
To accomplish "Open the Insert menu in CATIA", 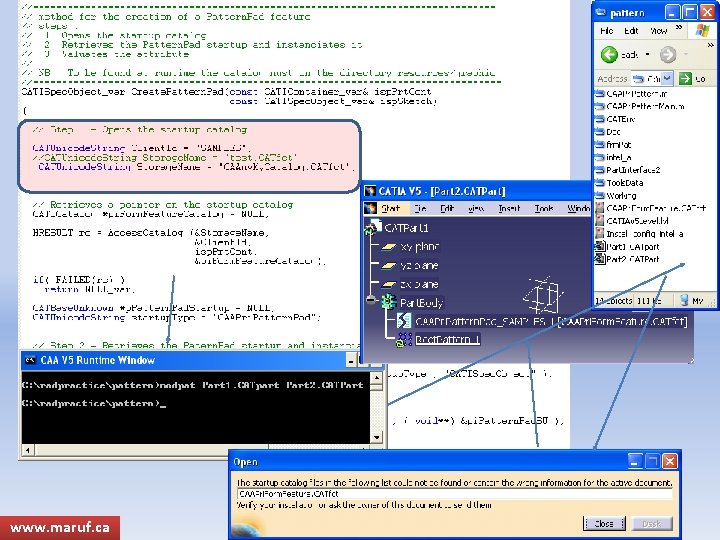I will click(509, 208).
